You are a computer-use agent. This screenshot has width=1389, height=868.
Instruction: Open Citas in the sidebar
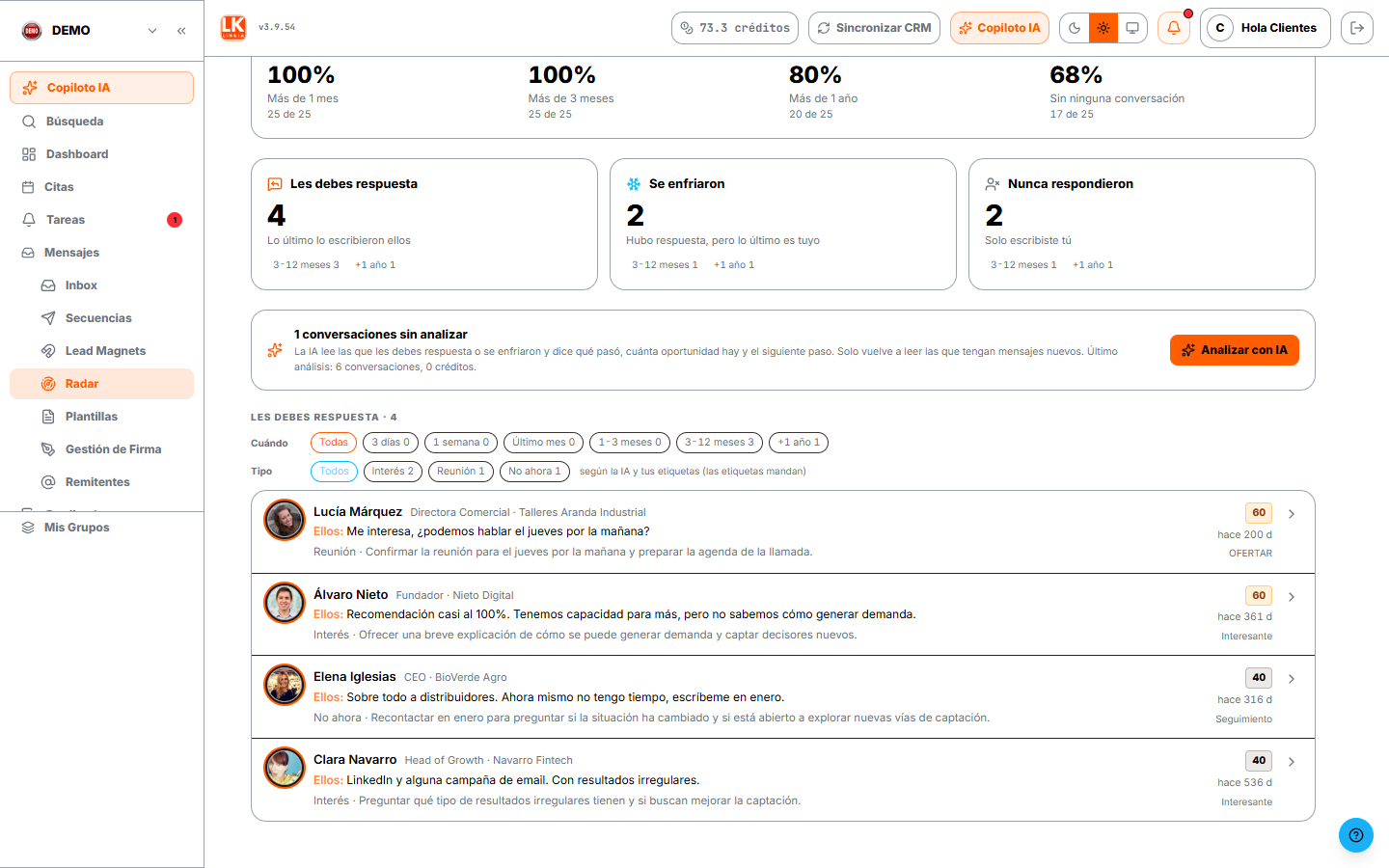pyautogui.click(x=101, y=187)
